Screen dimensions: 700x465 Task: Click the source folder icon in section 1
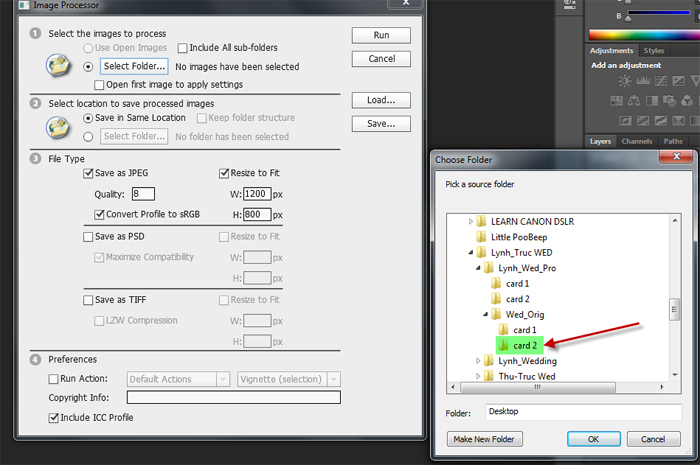coord(58,66)
